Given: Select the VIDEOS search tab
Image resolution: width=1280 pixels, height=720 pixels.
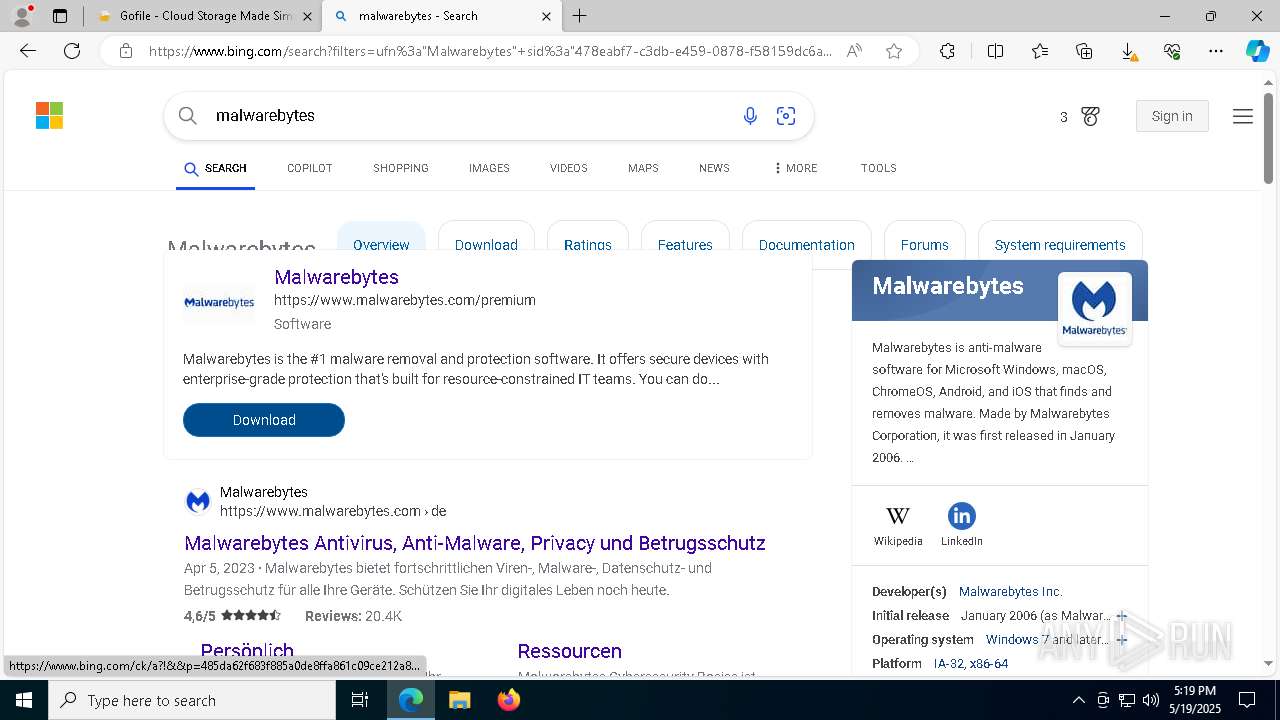Looking at the screenshot, I should [568, 168].
